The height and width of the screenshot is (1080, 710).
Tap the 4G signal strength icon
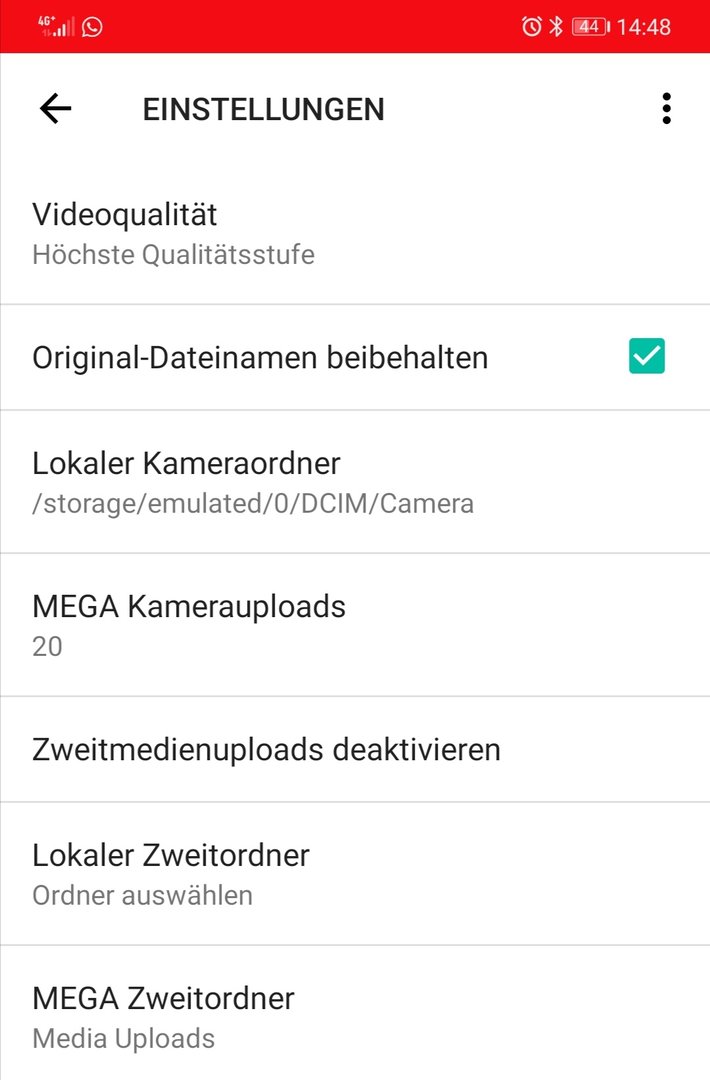pyautogui.click(x=56, y=26)
